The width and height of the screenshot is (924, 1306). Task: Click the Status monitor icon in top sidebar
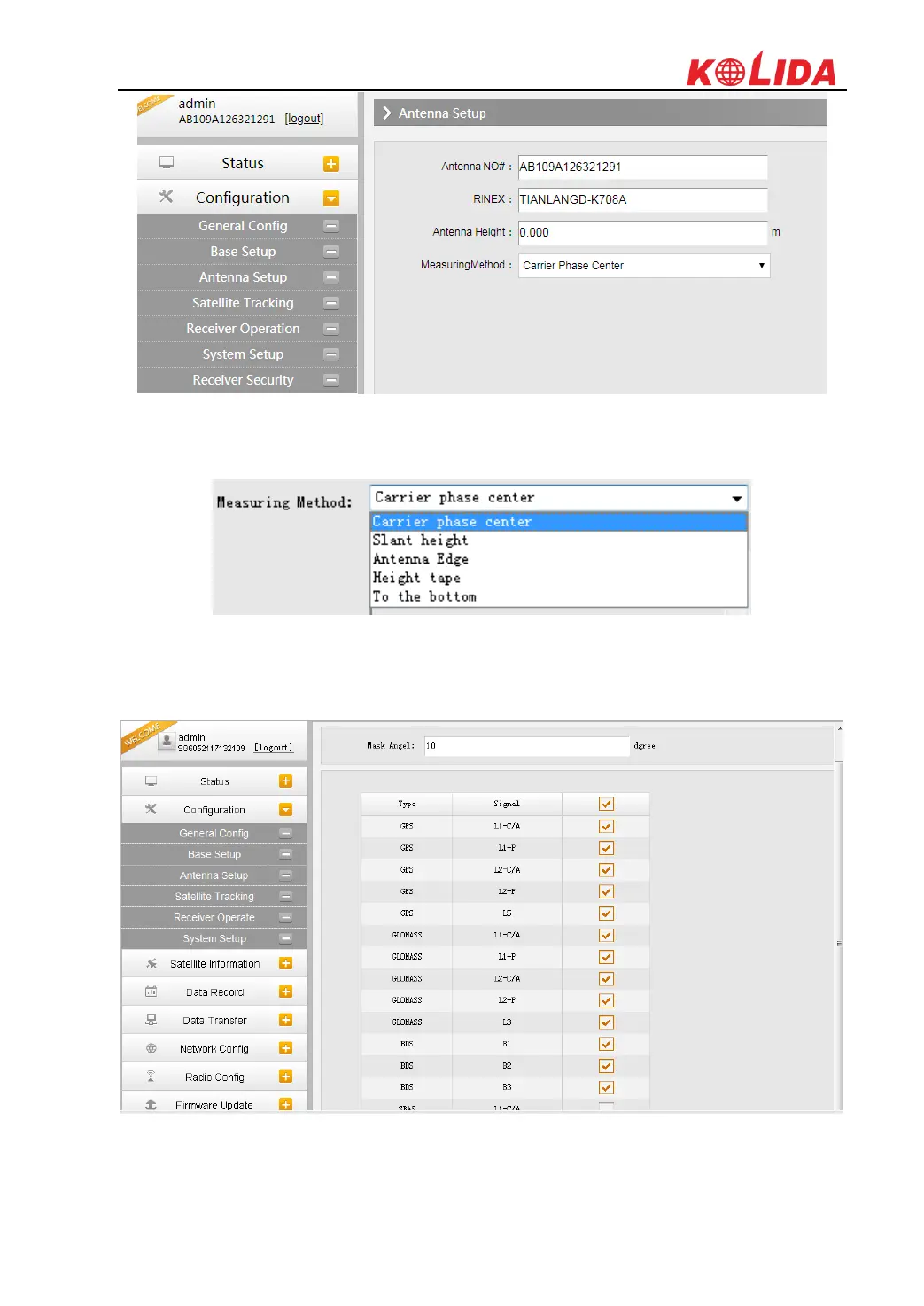coord(167,163)
